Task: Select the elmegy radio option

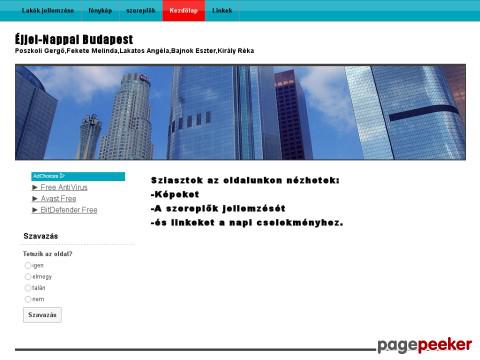Action: (28, 277)
